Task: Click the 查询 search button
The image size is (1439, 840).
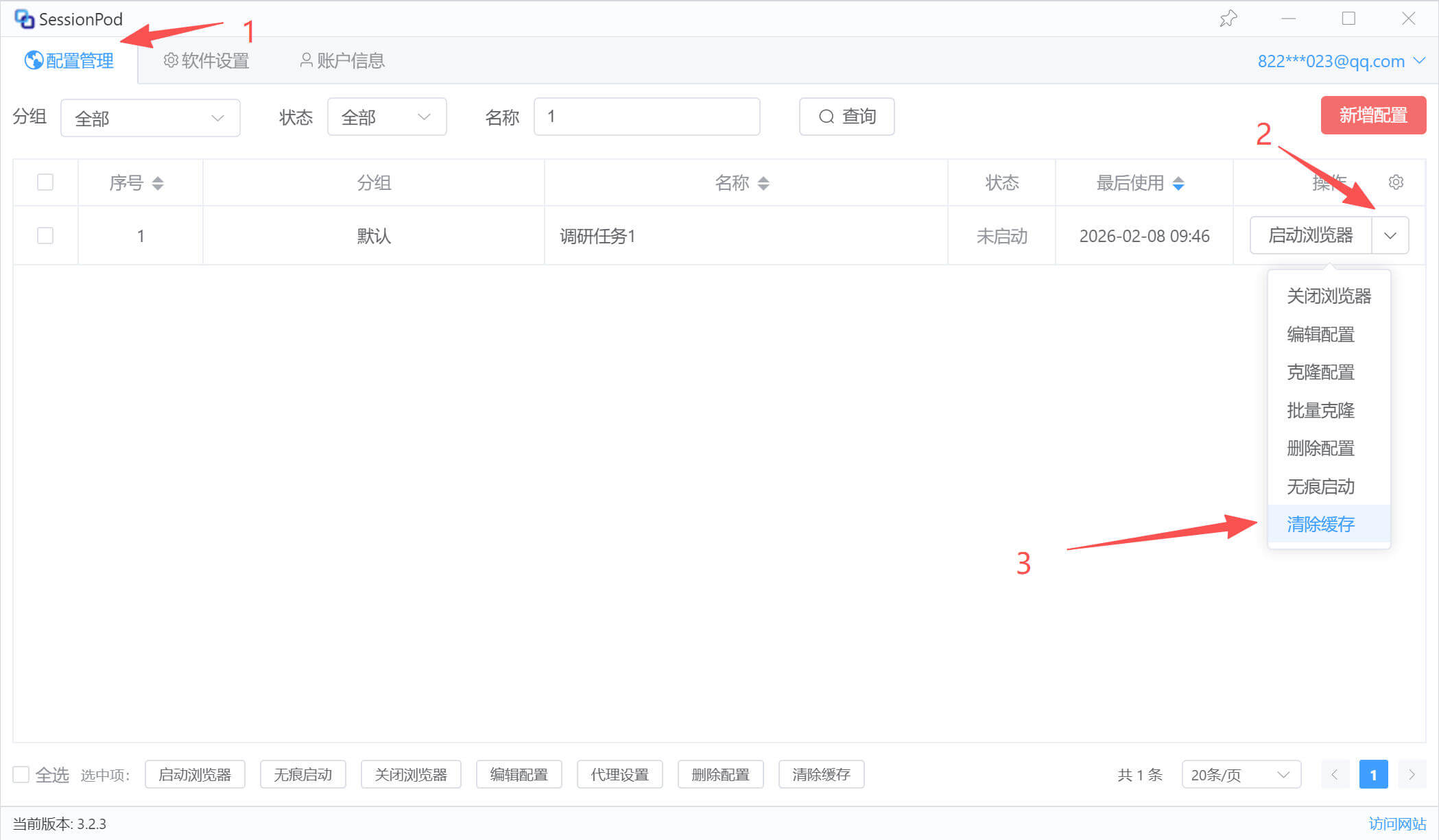Action: click(x=846, y=117)
